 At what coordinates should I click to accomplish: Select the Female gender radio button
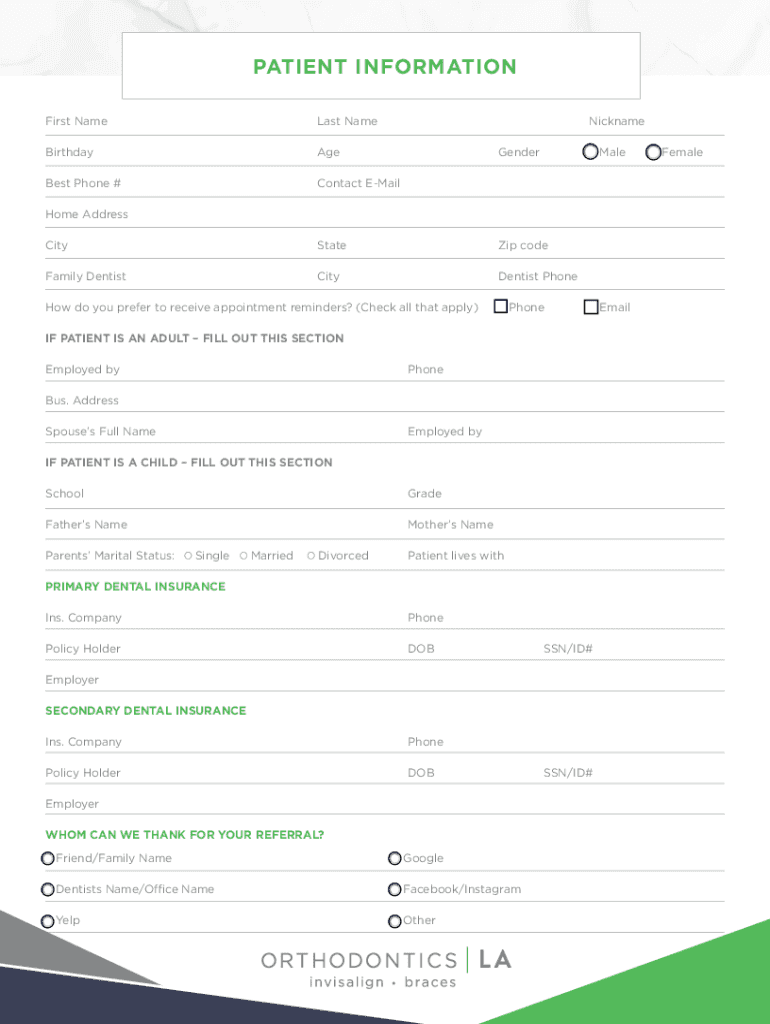tap(653, 152)
